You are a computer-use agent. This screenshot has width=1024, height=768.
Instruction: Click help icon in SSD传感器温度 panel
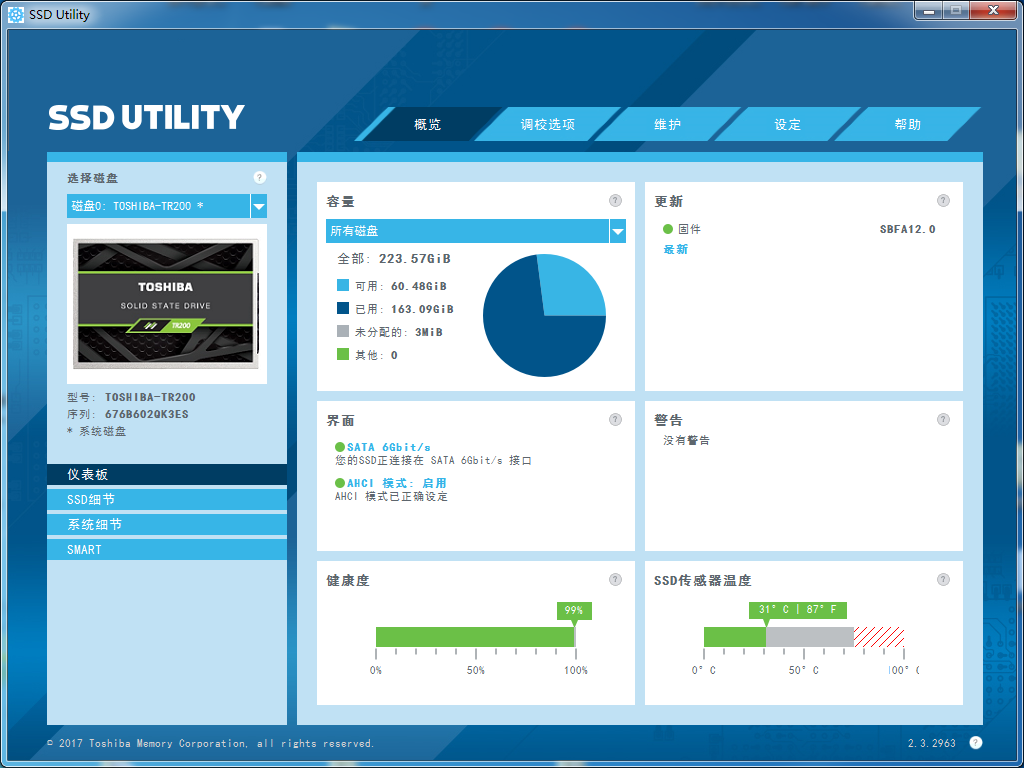[x=943, y=580]
